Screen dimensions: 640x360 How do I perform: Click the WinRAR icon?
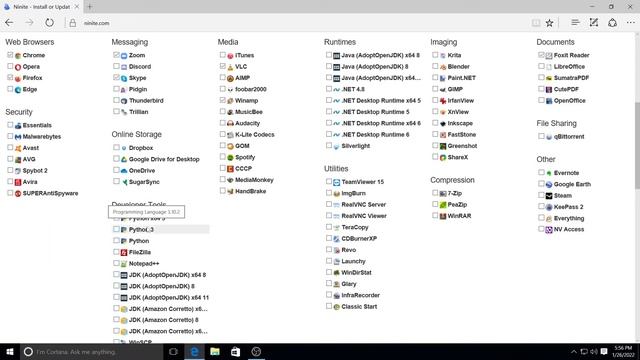[x=443, y=216]
